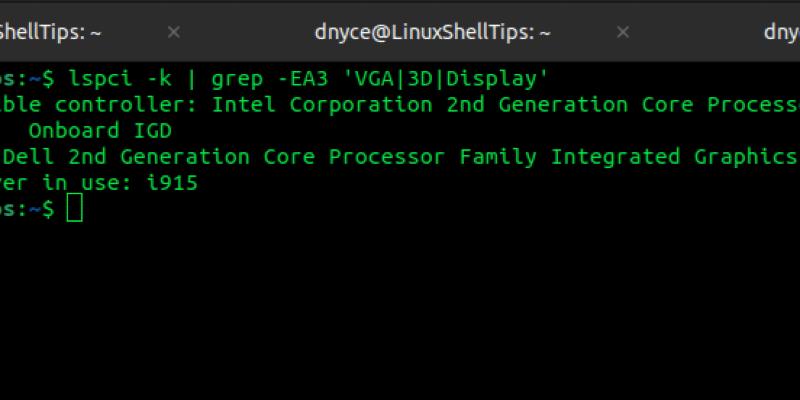Click the dollar prompt beside the cursor
This screenshot has width=800, height=400.
pos(48,209)
